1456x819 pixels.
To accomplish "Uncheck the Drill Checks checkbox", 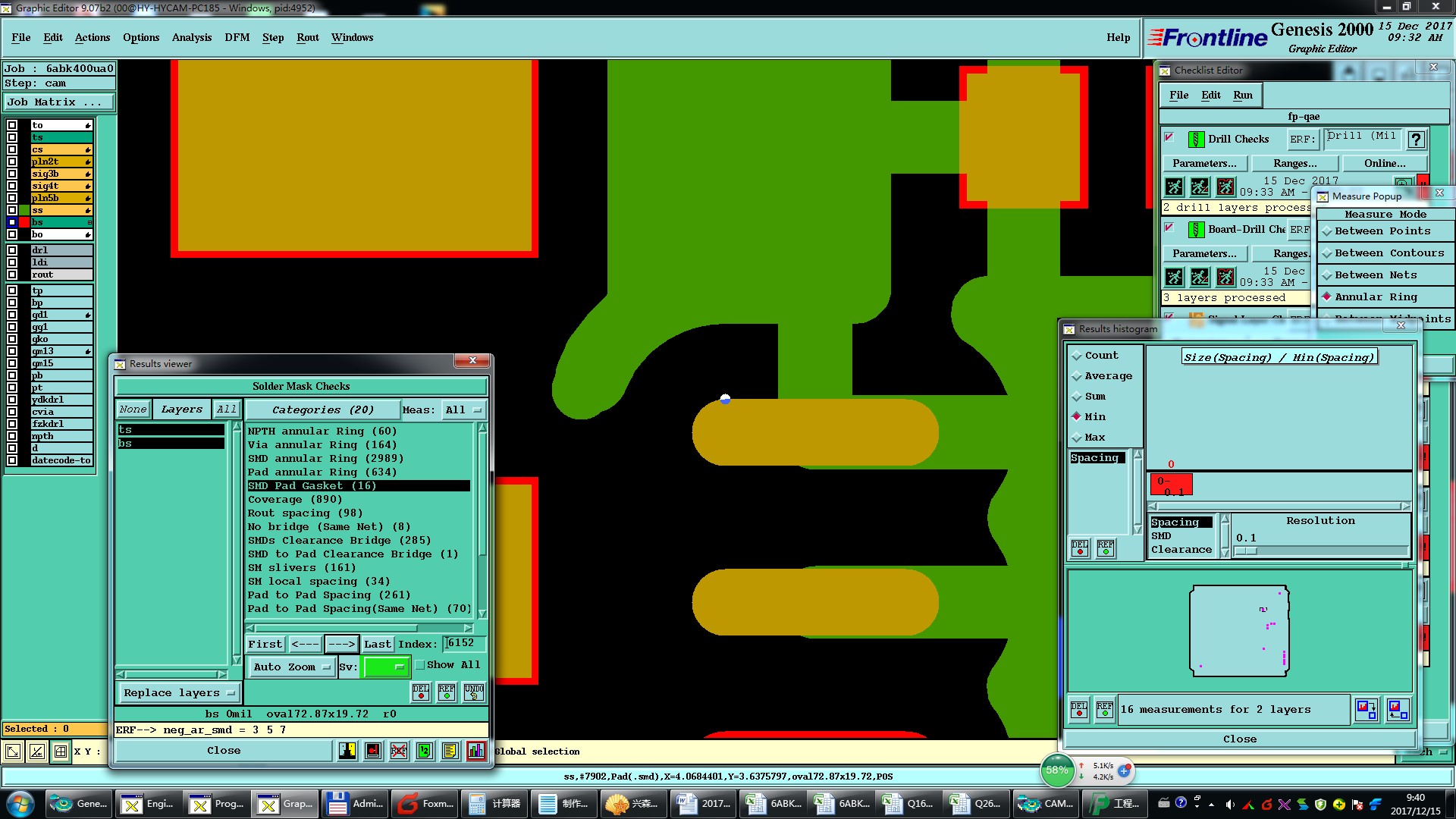I will (1169, 138).
